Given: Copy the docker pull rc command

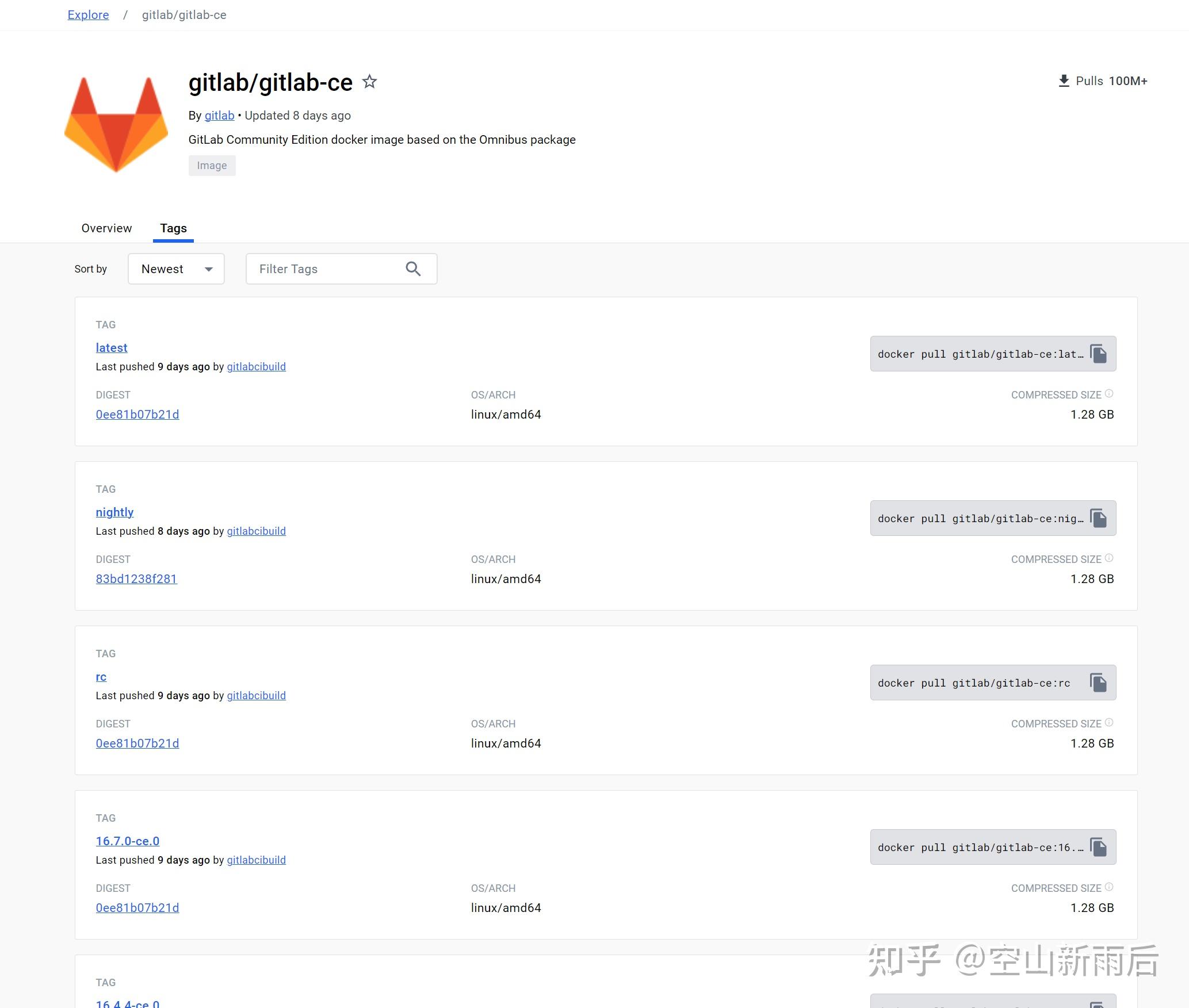Looking at the screenshot, I should pyautogui.click(x=1099, y=683).
